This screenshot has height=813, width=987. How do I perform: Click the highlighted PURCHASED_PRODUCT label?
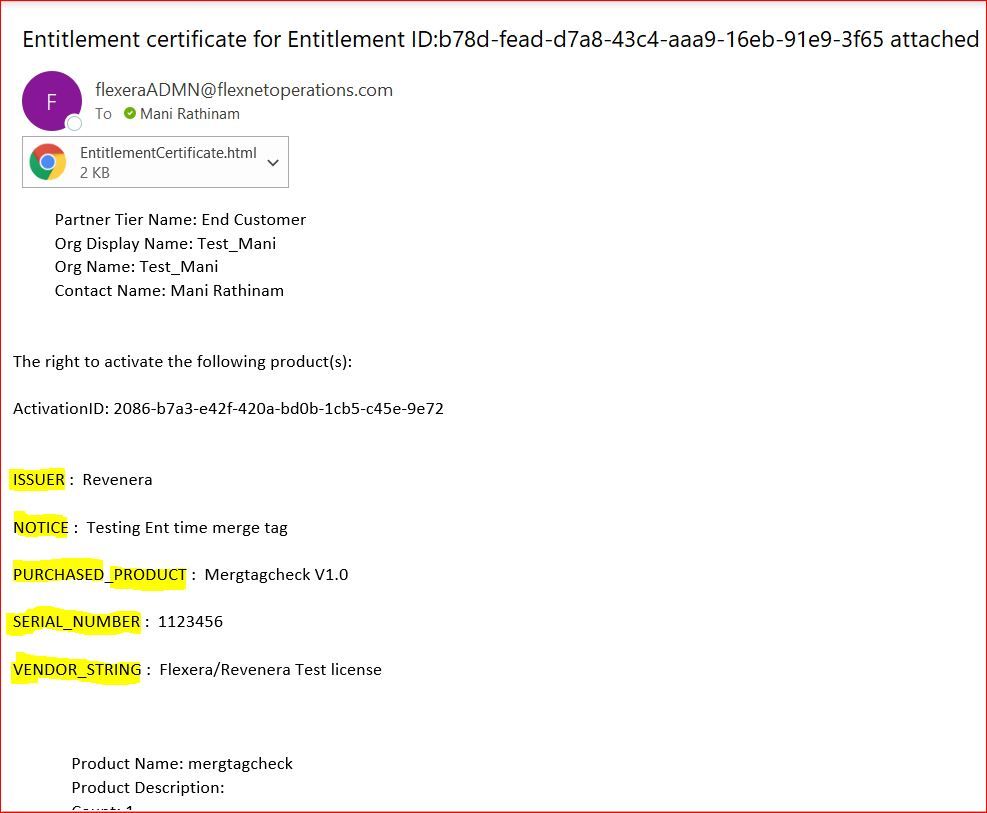(x=99, y=575)
